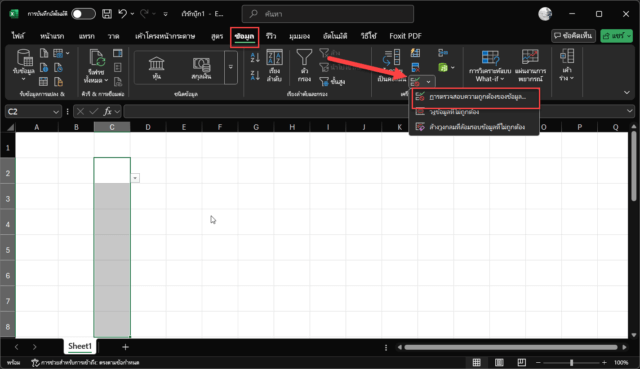Click the horizontal scrollbar thumb
Viewport: 640px width, 369px height.
[x=511, y=347]
